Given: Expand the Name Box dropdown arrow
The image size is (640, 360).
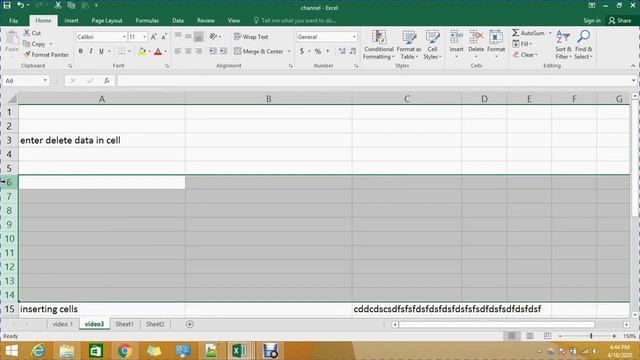Looking at the screenshot, I should coord(45,81).
